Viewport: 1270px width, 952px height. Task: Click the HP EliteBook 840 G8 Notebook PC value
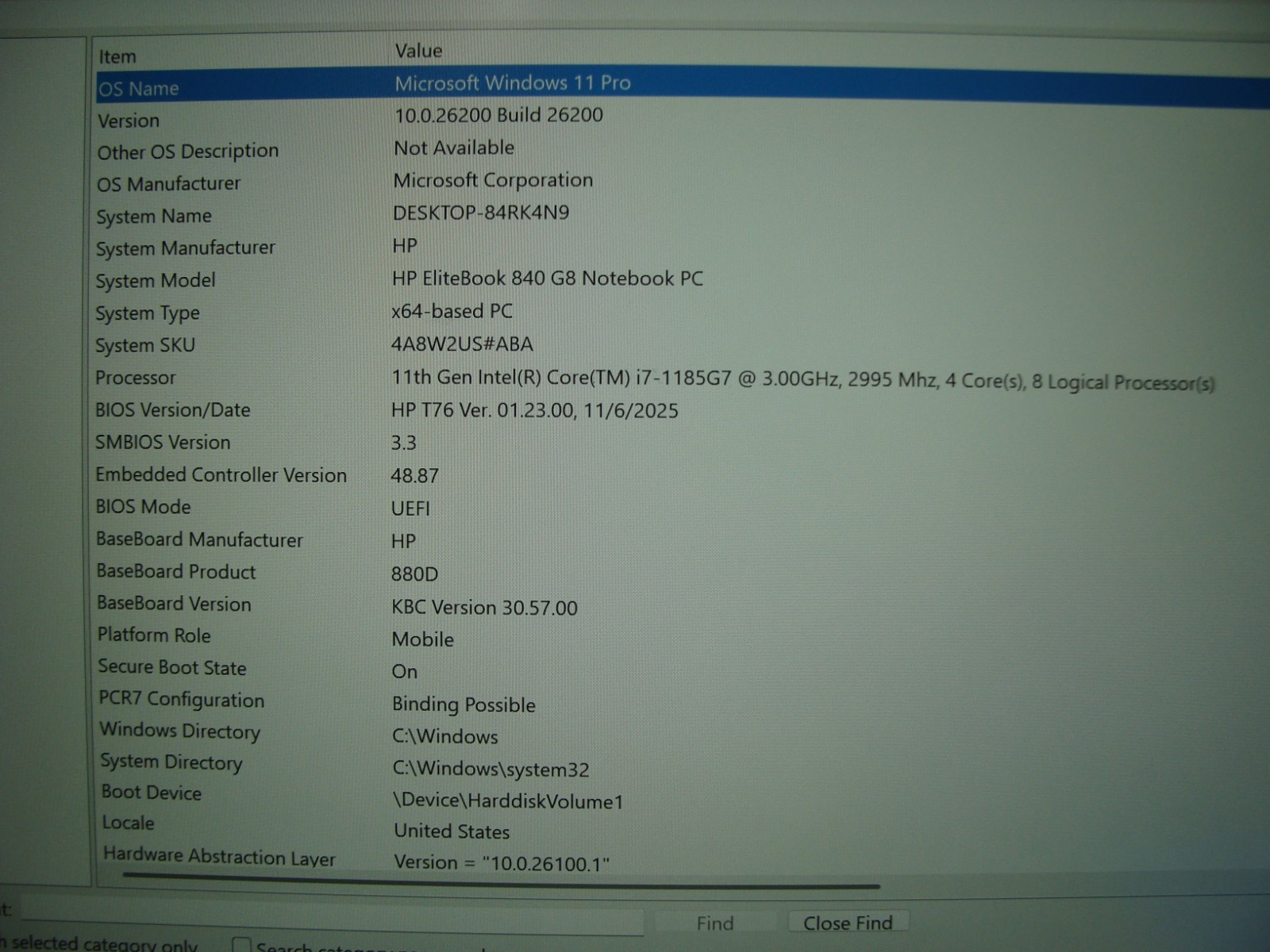(x=548, y=278)
